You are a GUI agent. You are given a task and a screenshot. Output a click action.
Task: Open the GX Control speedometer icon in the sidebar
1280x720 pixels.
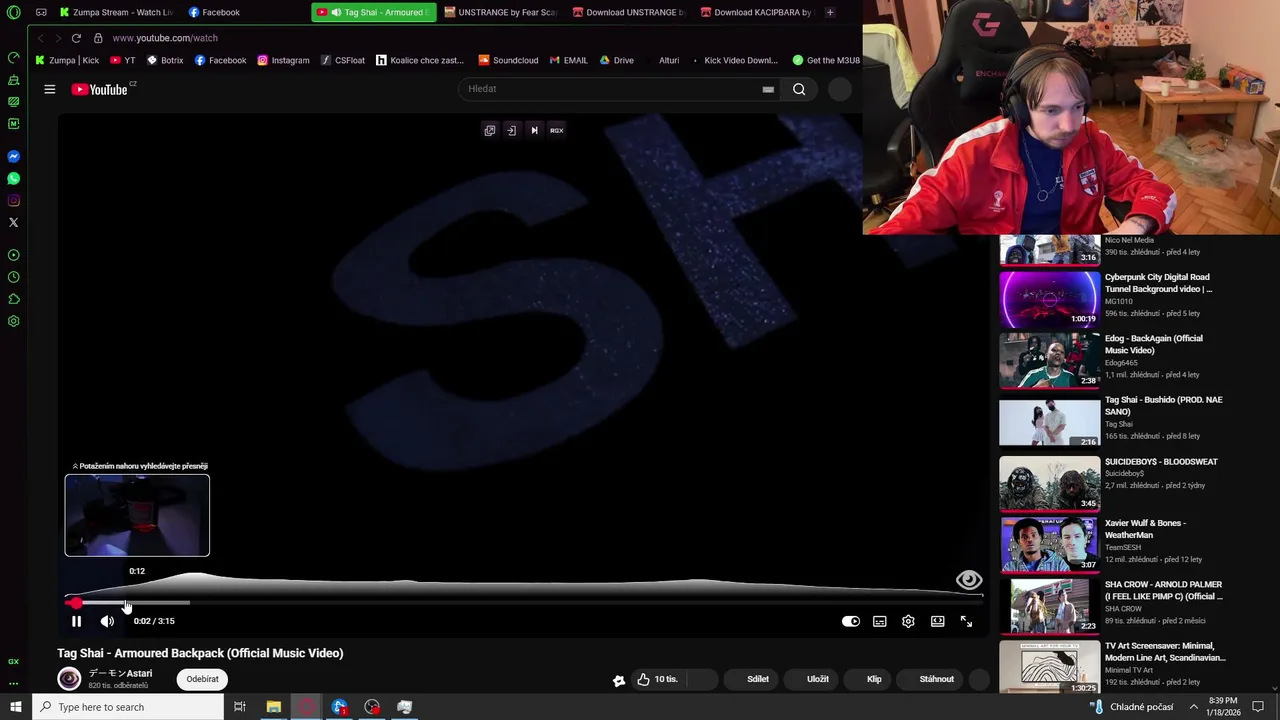(x=13, y=57)
